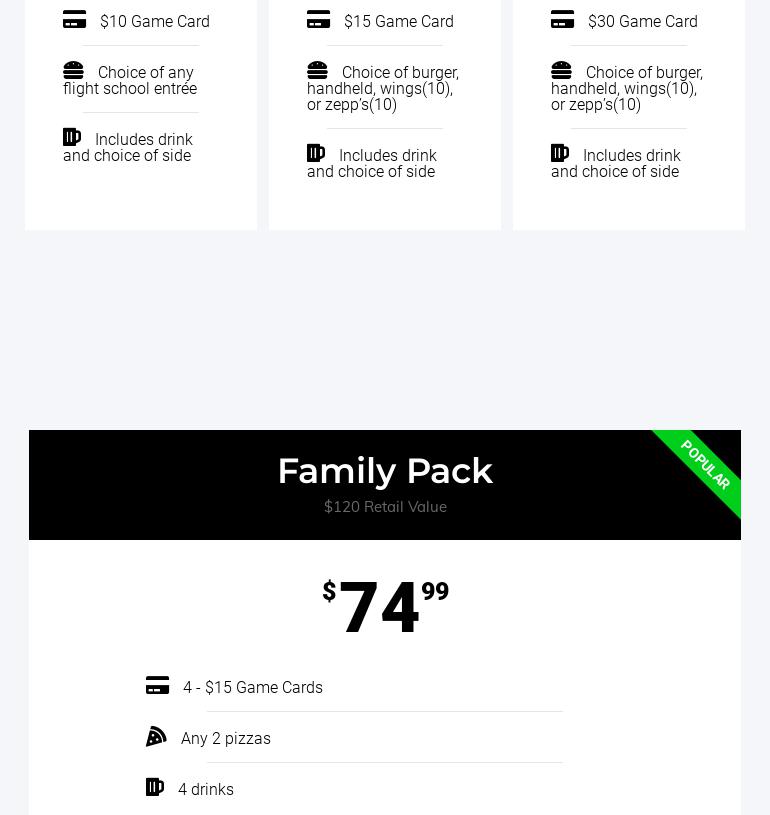
Task: Click the burger icon in the $15 card column
Action: pos(317,70)
